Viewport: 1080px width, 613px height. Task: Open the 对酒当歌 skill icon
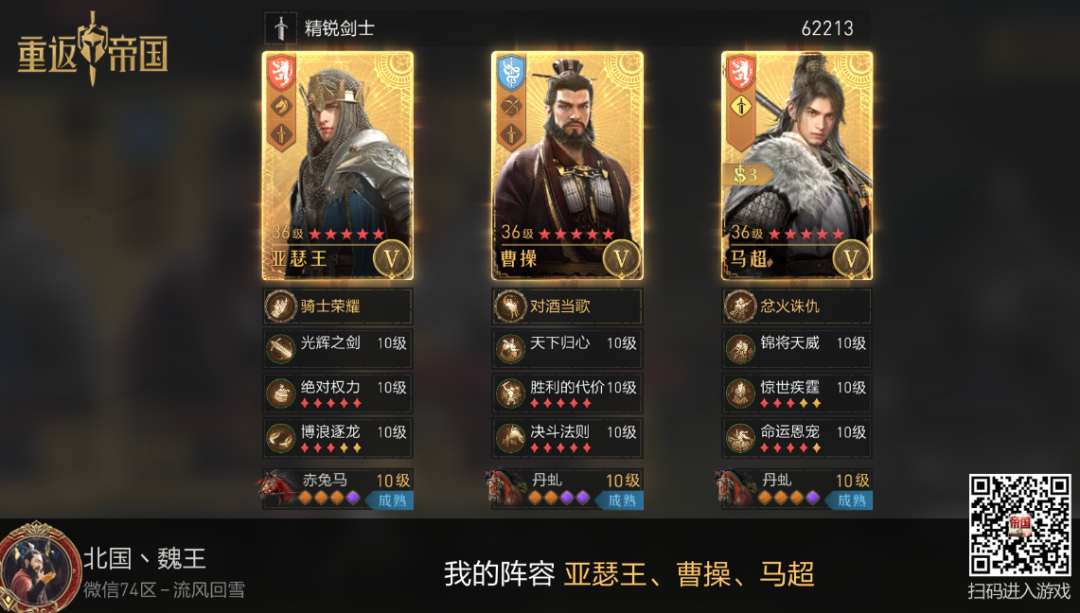point(510,306)
